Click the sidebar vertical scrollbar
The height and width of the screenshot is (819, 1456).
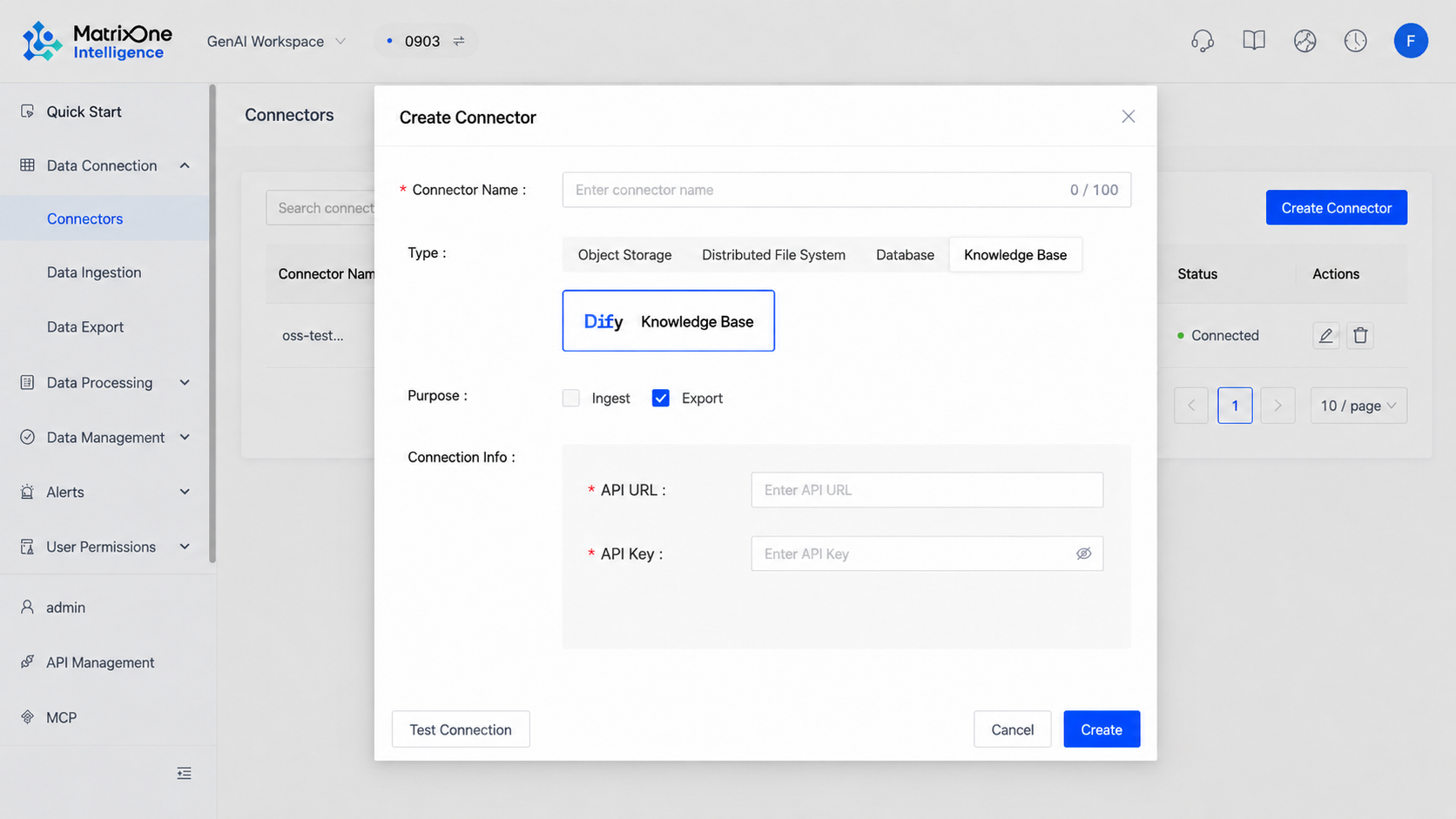pos(212,324)
